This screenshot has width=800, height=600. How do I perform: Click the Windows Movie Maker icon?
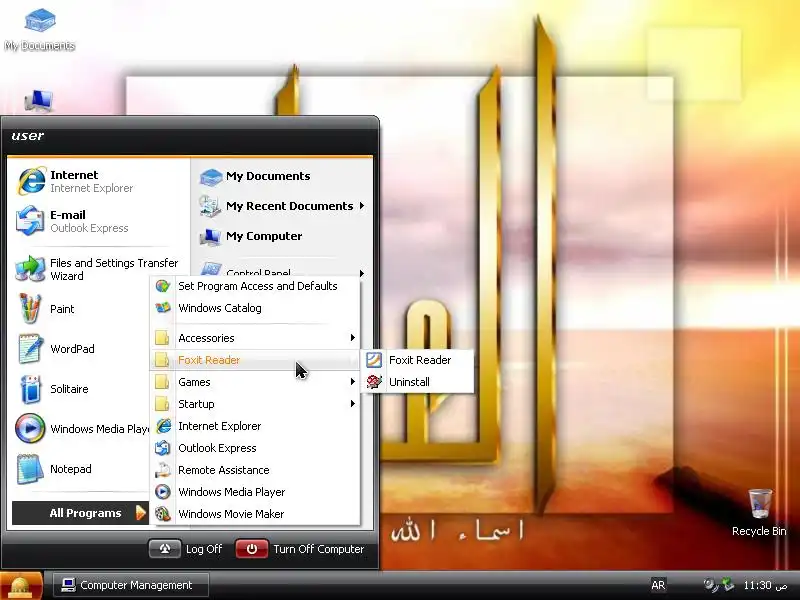tap(163, 513)
